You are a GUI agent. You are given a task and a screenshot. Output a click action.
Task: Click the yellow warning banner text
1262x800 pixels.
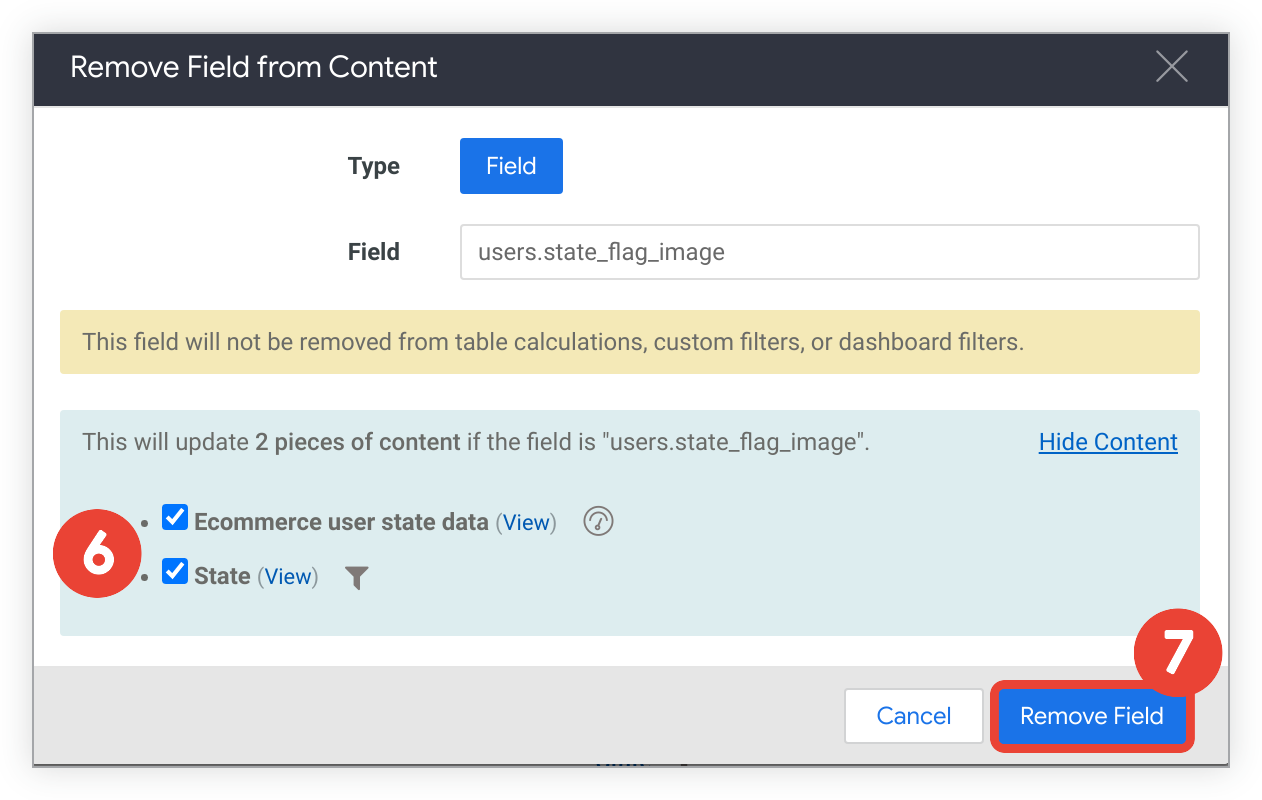tap(553, 342)
